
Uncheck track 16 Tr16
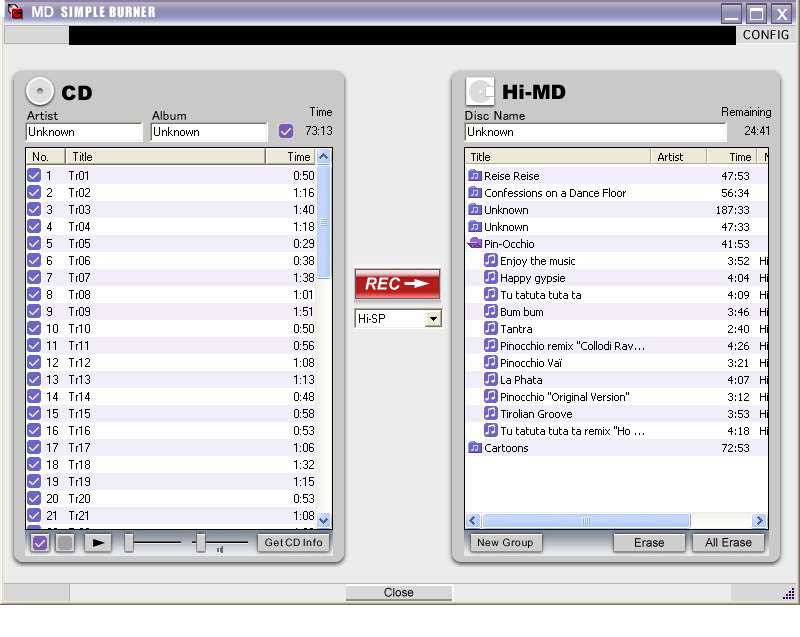[34, 430]
